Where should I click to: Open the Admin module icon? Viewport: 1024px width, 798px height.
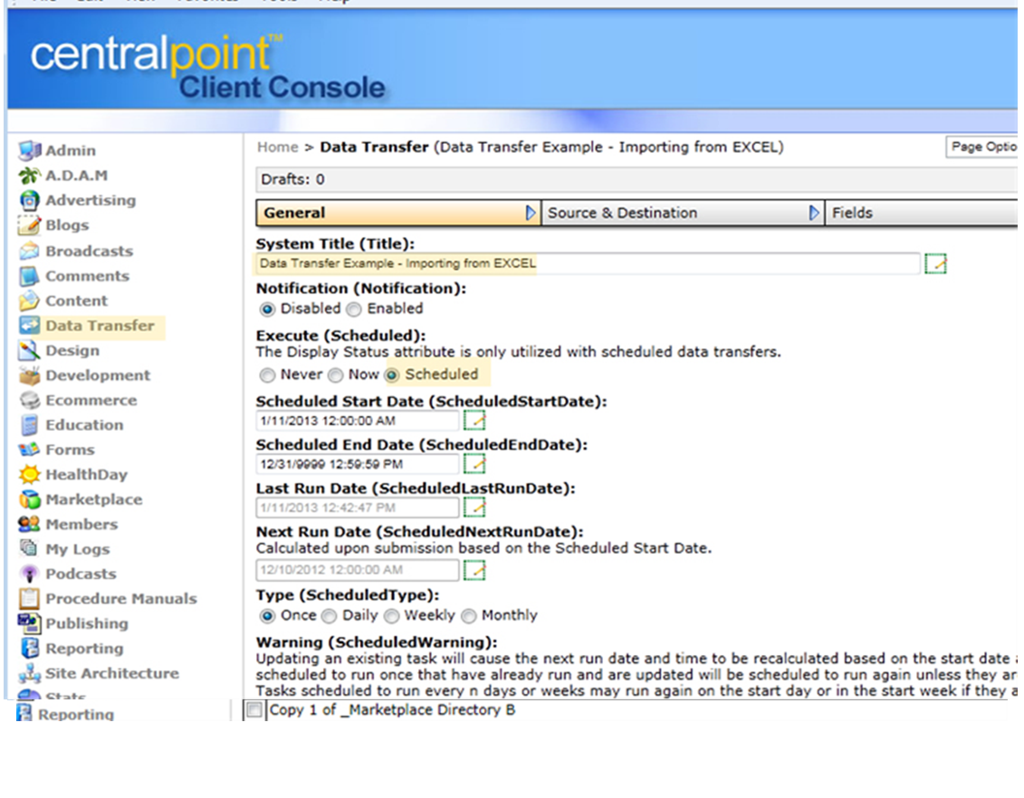click(x=29, y=150)
